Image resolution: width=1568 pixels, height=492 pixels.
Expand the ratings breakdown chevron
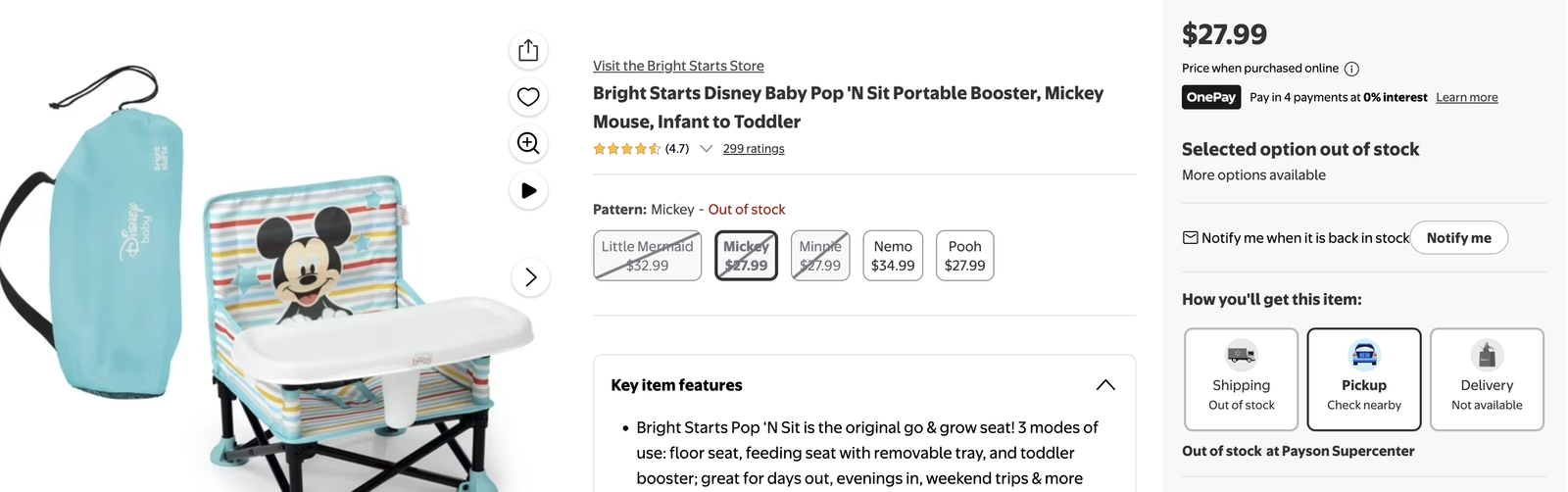[706, 149]
